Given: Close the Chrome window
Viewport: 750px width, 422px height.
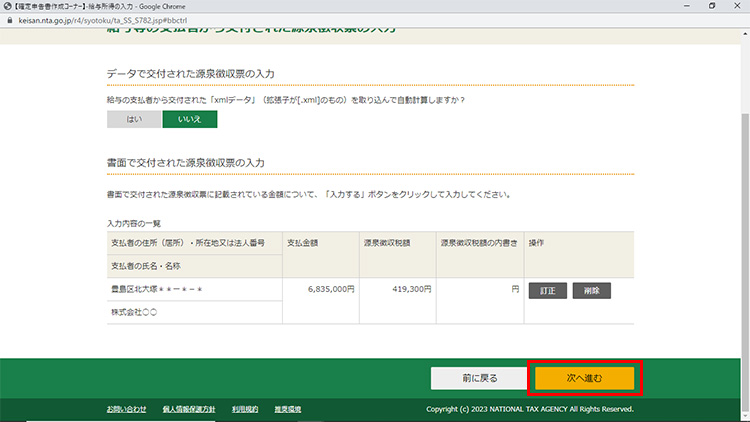Looking at the screenshot, I should 738,5.
